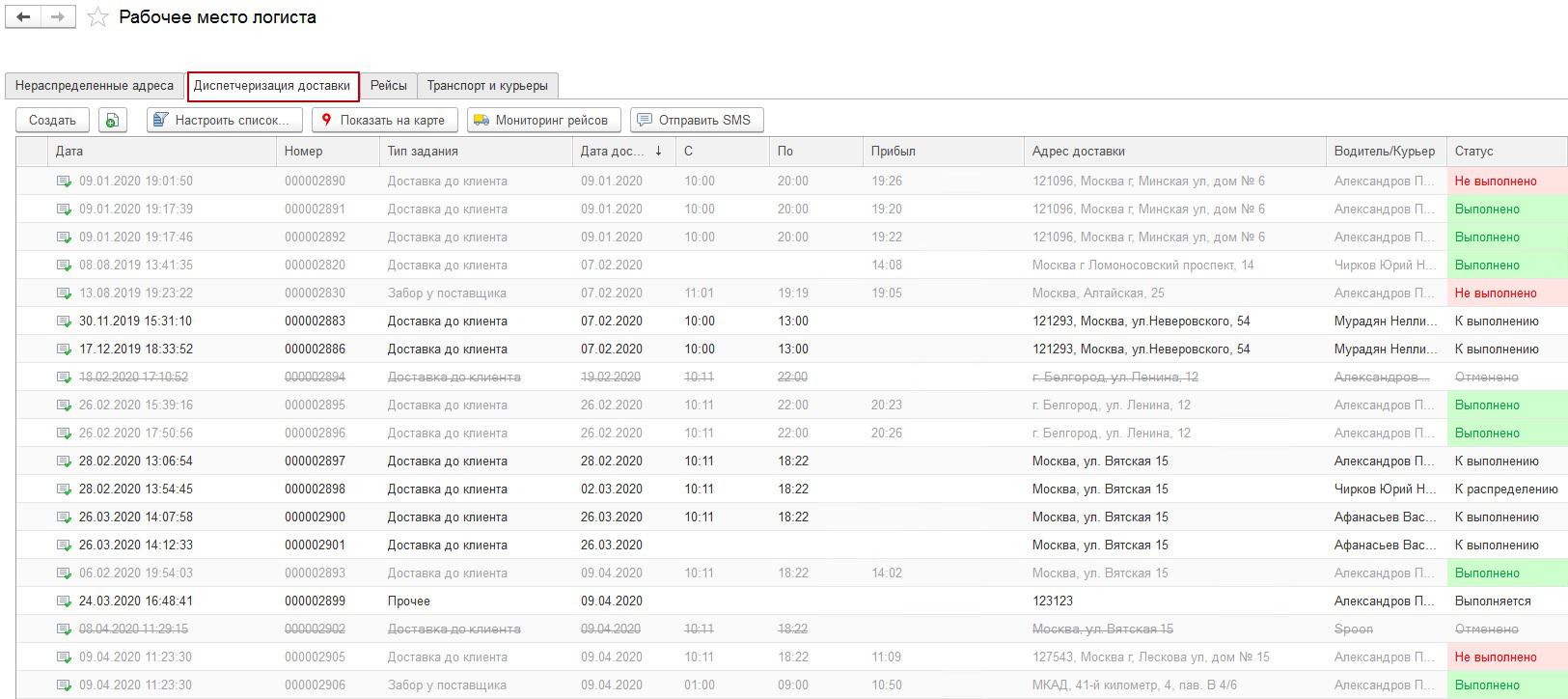
Task: Click address 127543, Москва г, Лескова ул
Action: coord(1150,657)
